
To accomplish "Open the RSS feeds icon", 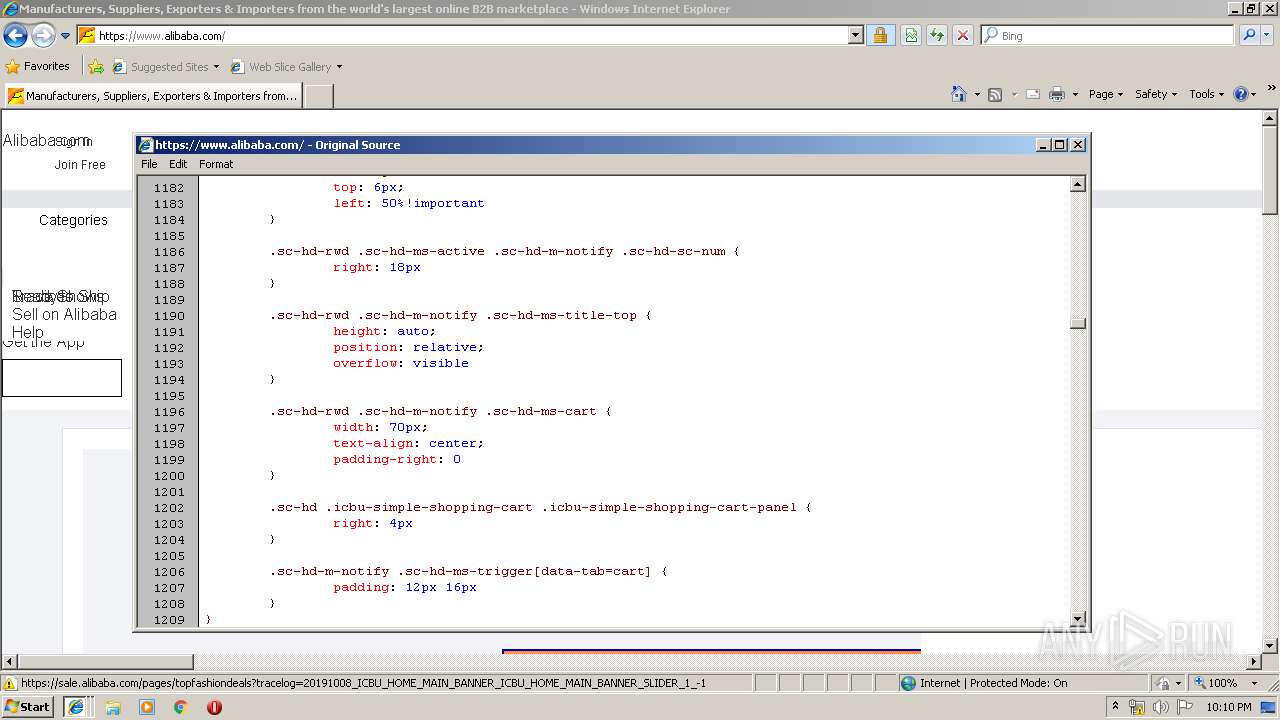I will coord(995,94).
